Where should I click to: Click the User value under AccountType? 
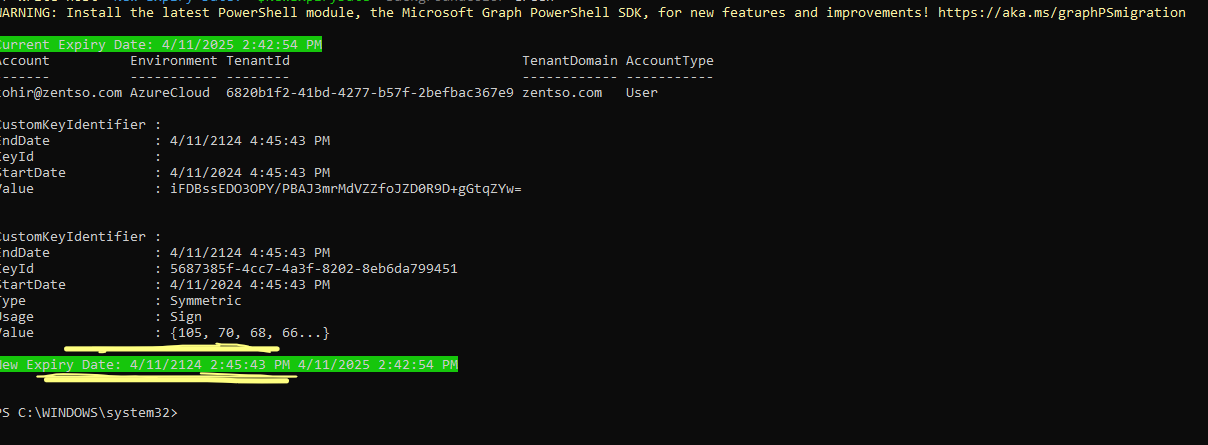pyautogui.click(x=642, y=92)
